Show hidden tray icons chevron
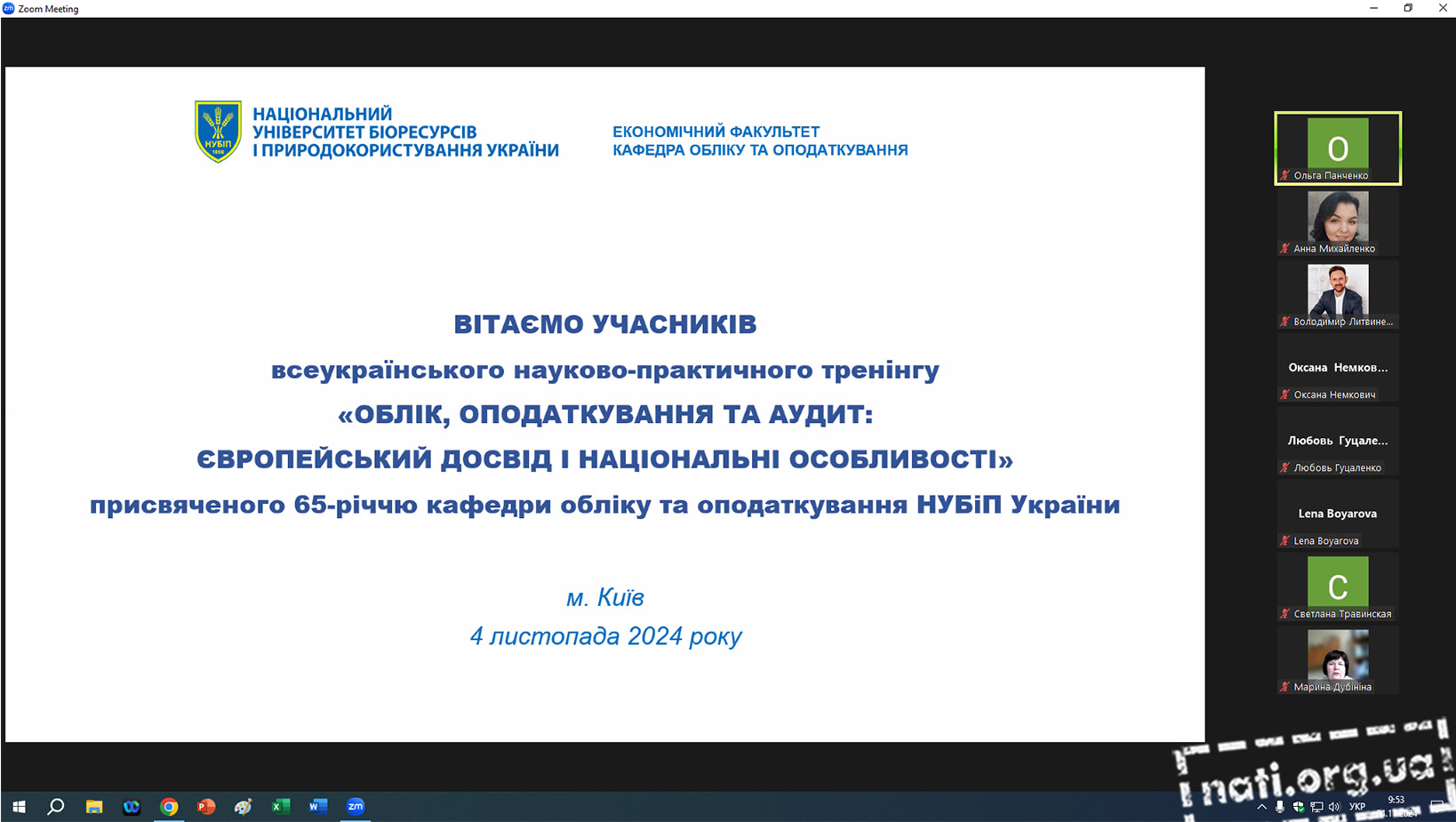The height and width of the screenshot is (822, 1456). point(1261,807)
